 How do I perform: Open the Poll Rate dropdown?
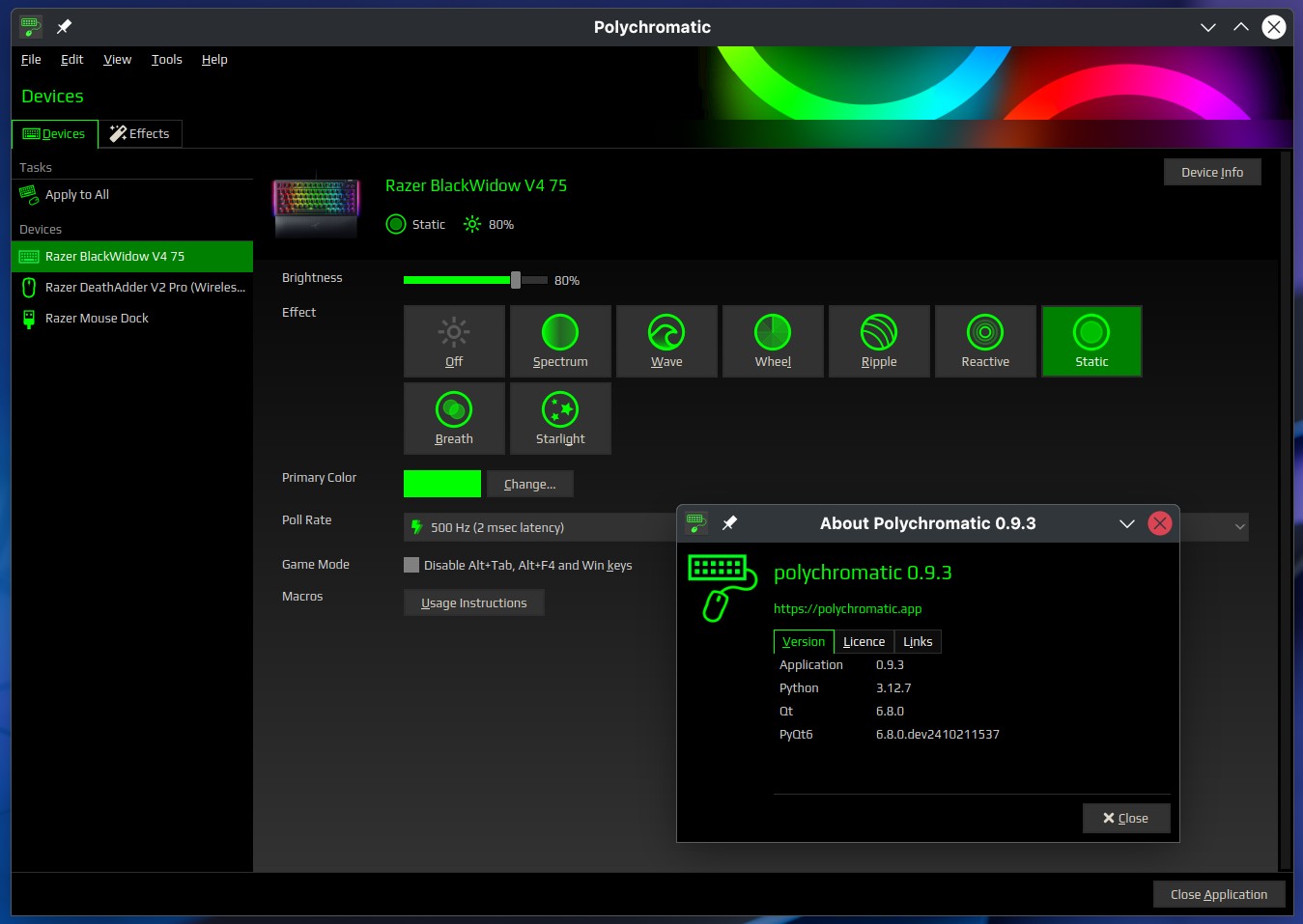coord(826,527)
